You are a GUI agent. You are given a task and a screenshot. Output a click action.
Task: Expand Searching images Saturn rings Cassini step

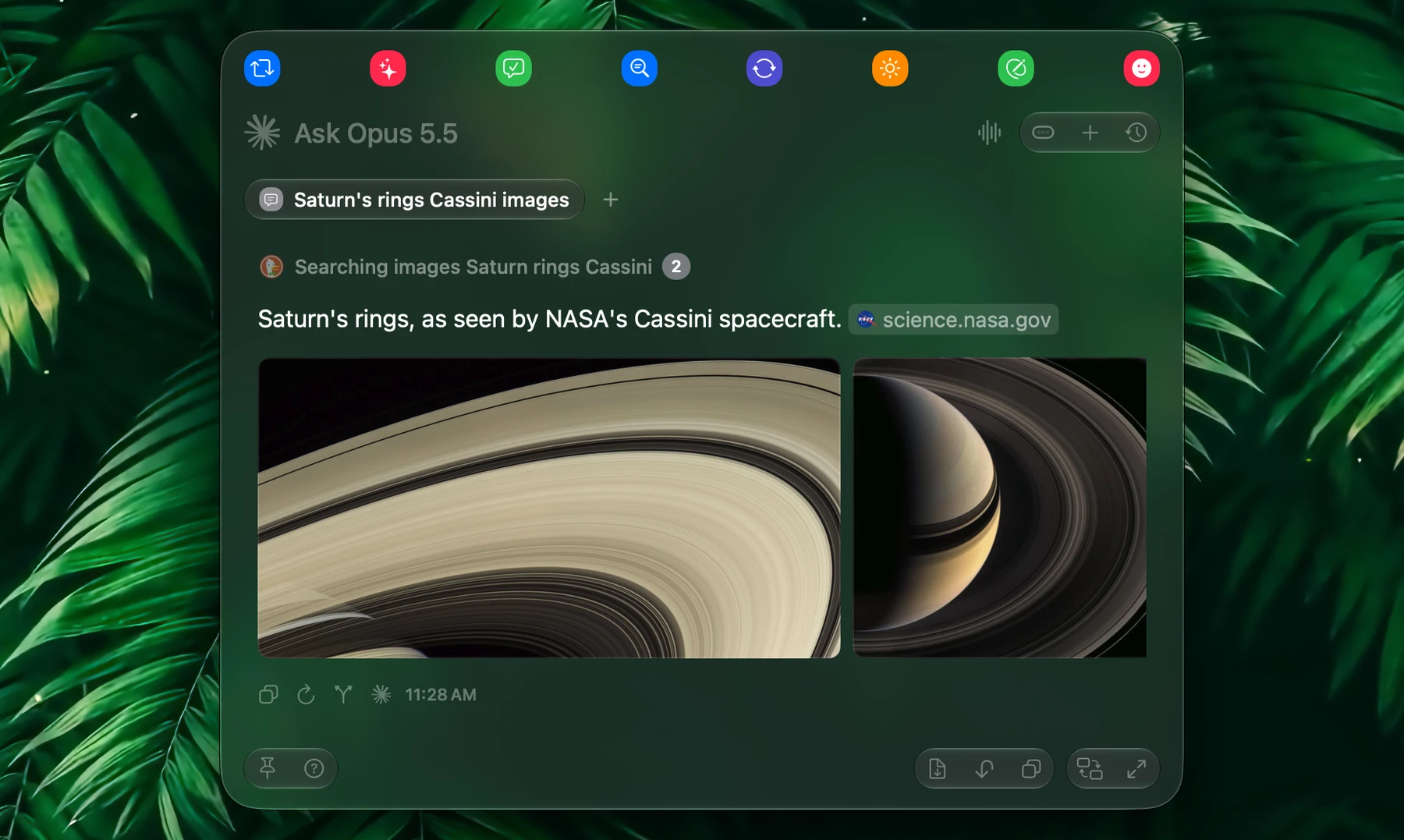473,267
